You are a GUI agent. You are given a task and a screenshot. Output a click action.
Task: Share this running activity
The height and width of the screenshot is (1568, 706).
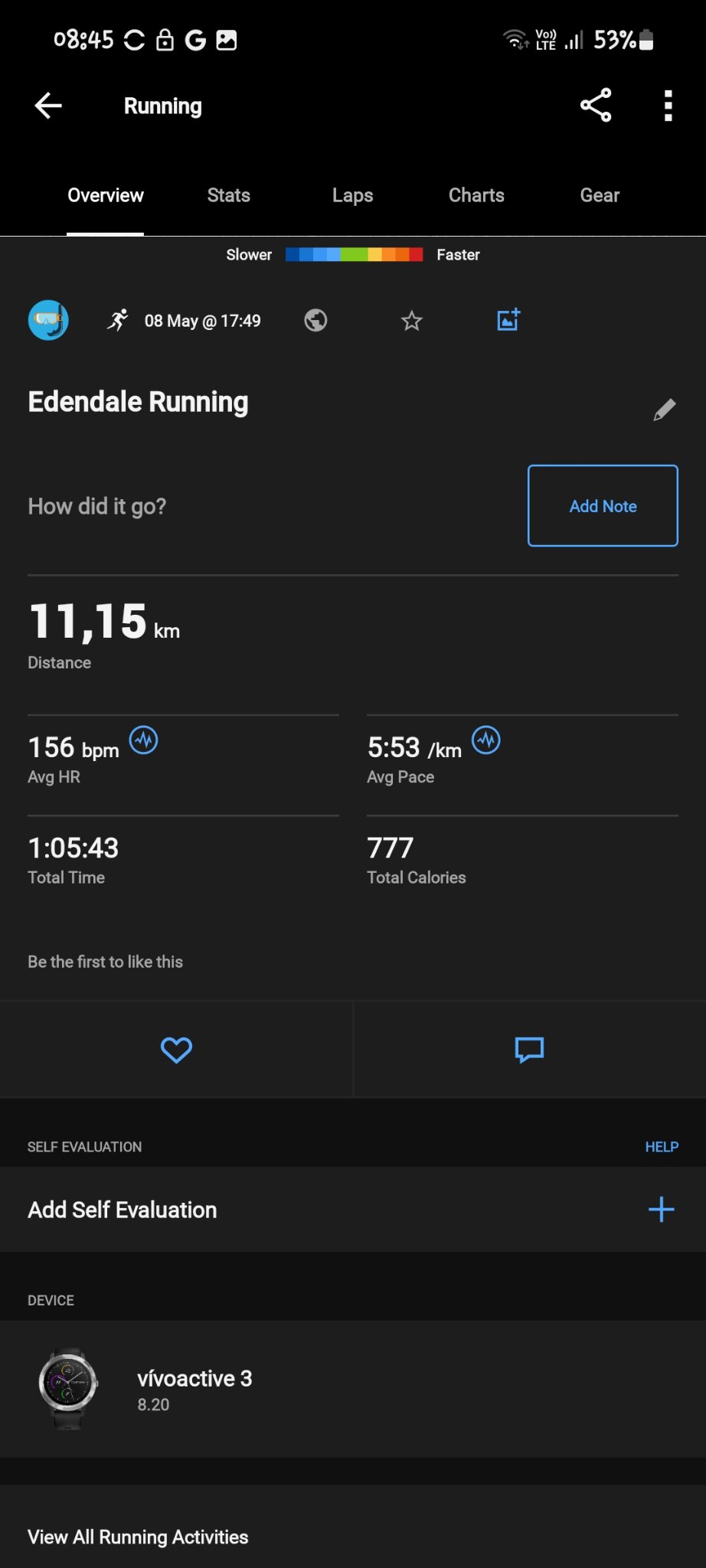(596, 106)
